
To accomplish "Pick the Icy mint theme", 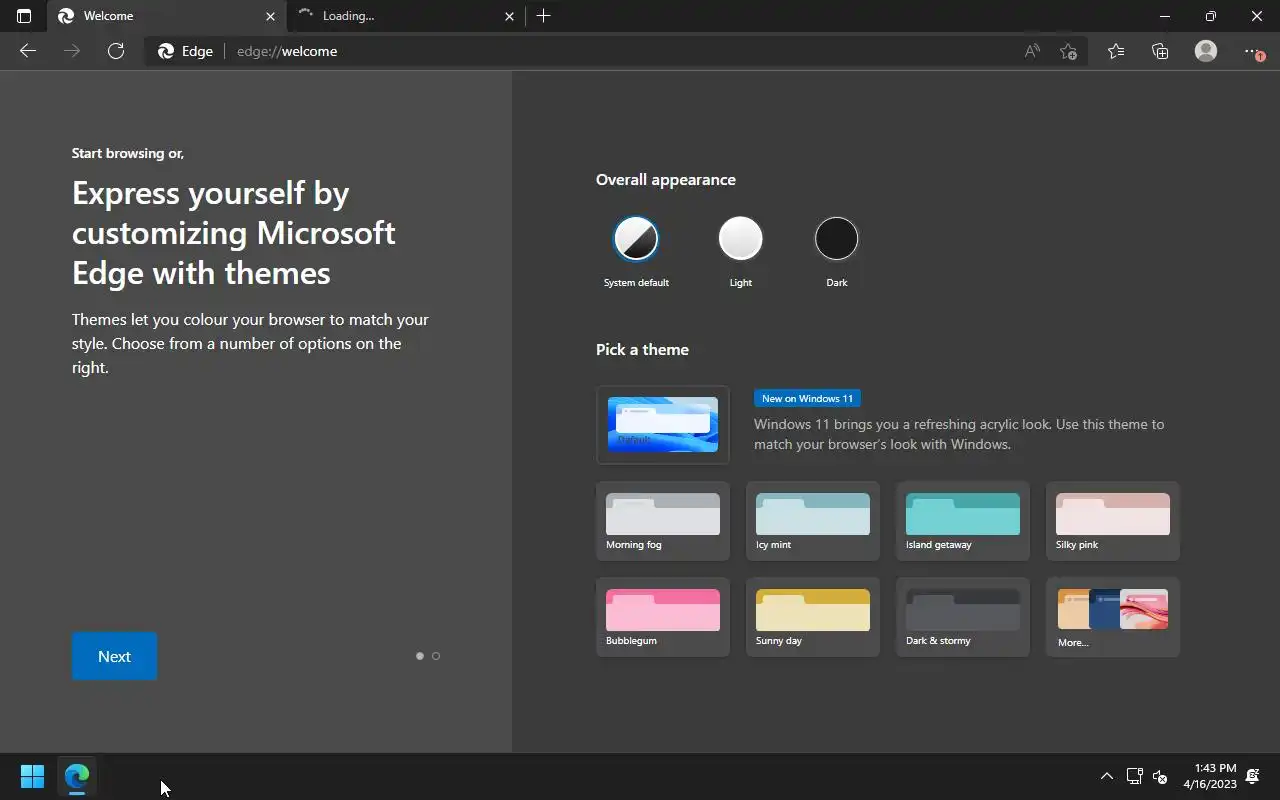I will pos(813,521).
